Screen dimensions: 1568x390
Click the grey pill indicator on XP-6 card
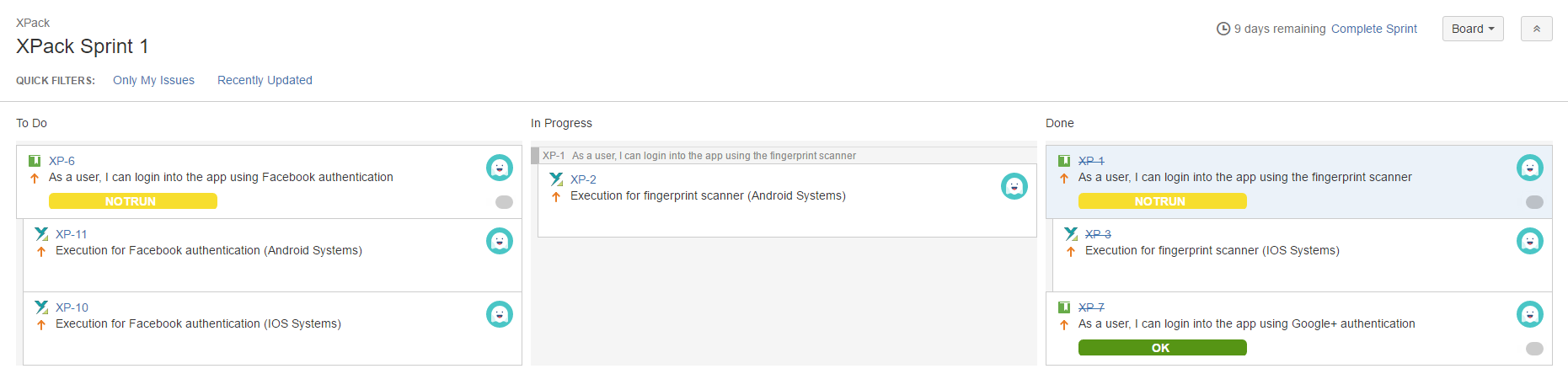coord(504,202)
